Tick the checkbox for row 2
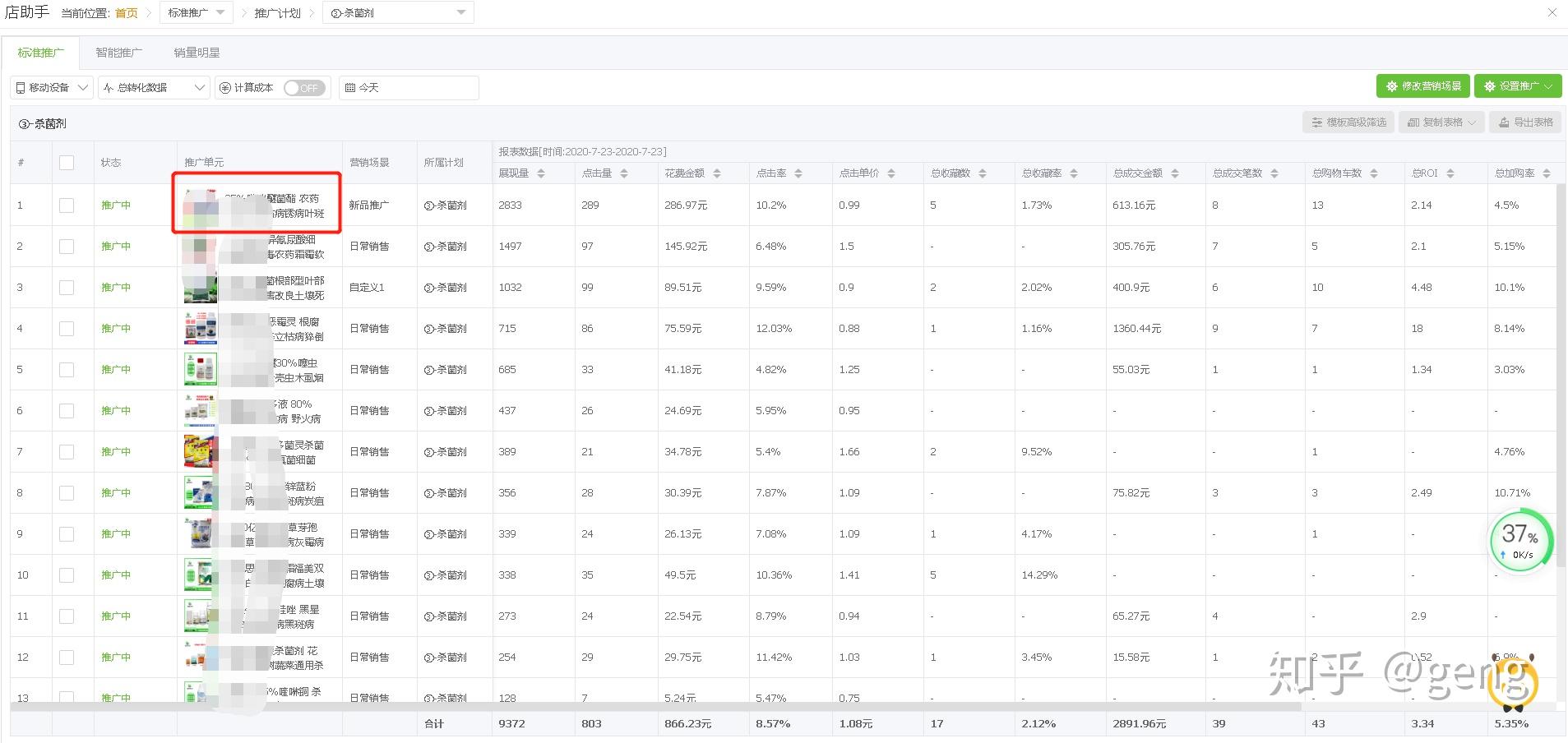Screen dimensions: 1568x743 (67, 247)
